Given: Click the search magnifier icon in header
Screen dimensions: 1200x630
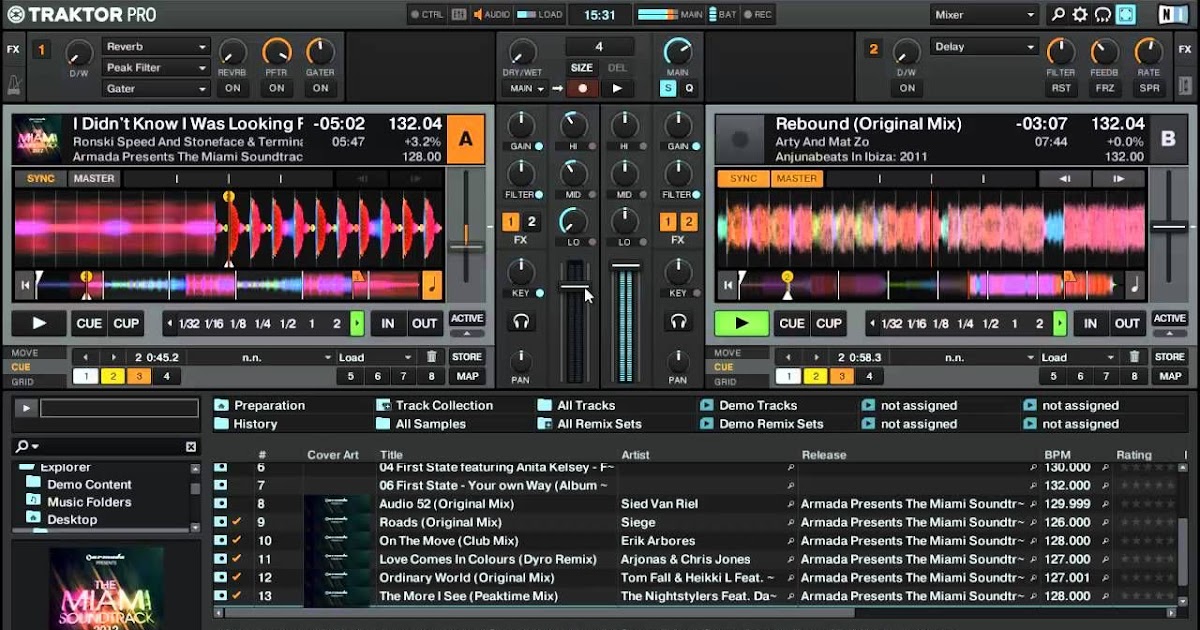Looking at the screenshot, I should (1057, 14).
